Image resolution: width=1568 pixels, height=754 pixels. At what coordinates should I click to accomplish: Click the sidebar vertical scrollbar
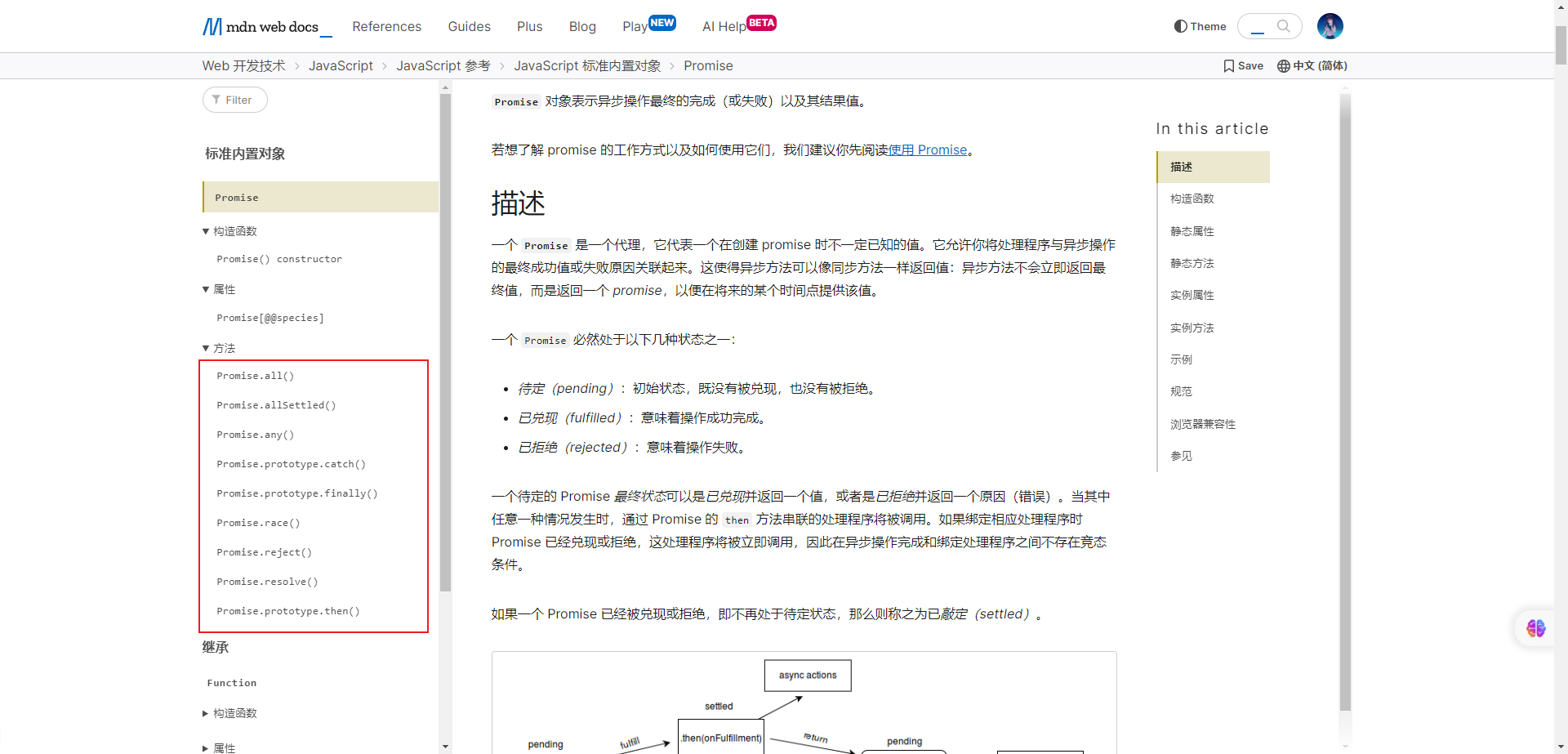[445, 343]
